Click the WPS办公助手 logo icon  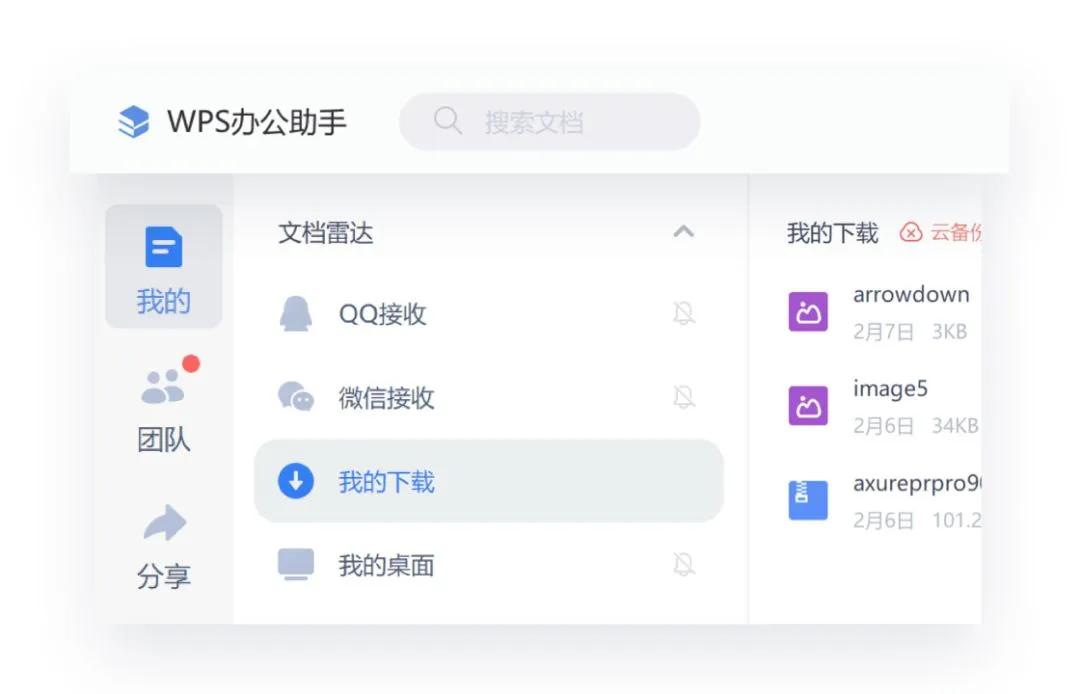pos(133,120)
